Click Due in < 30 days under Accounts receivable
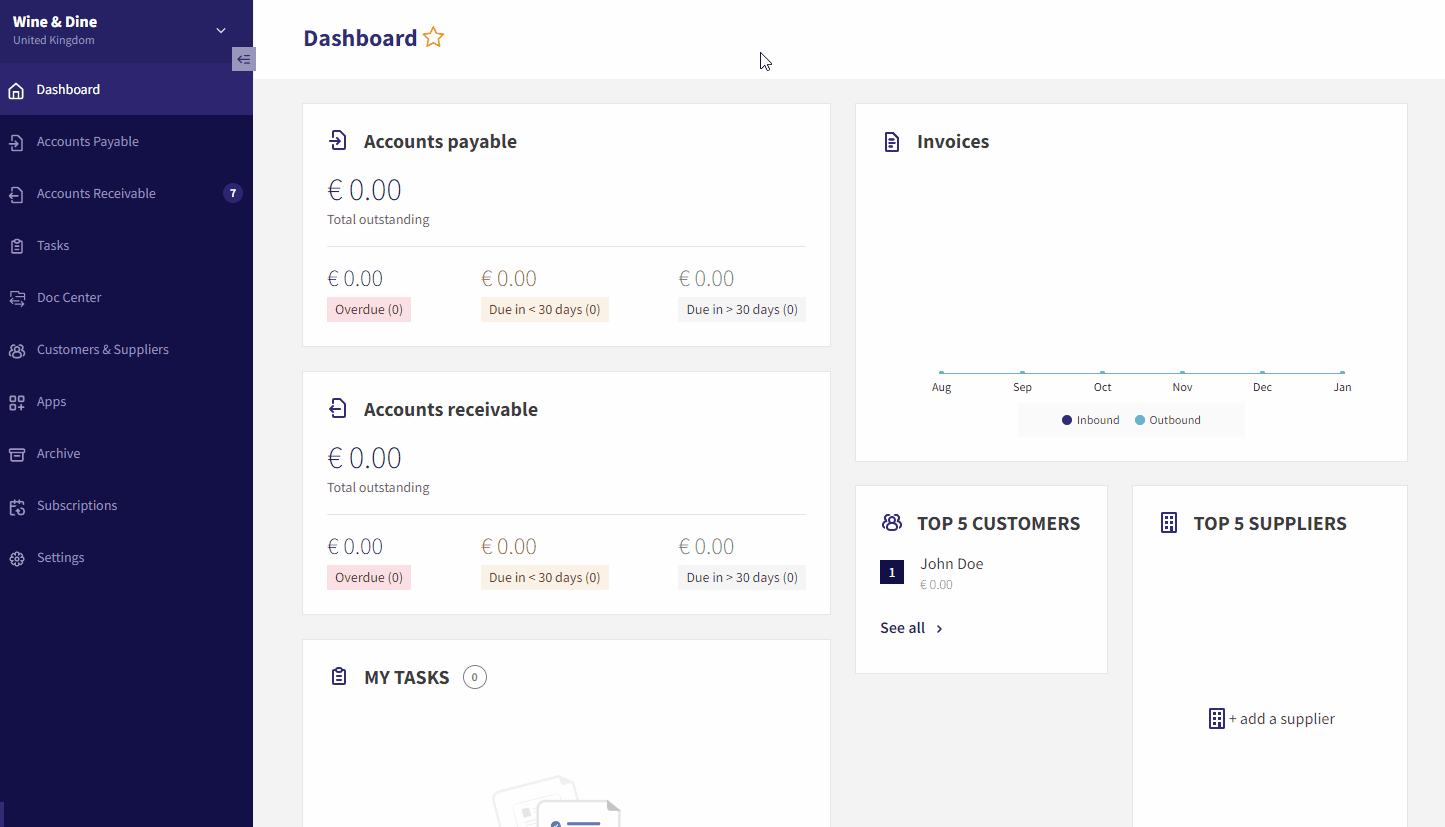 pos(545,578)
